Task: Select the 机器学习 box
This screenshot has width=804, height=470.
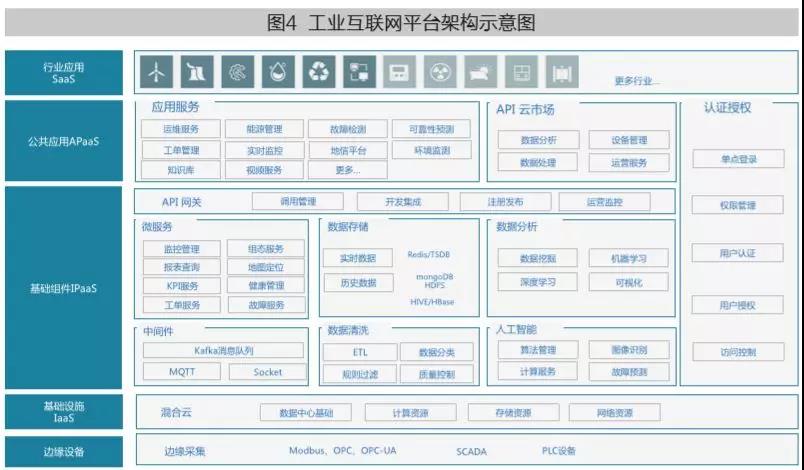Action: pyautogui.click(x=629, y=258)
